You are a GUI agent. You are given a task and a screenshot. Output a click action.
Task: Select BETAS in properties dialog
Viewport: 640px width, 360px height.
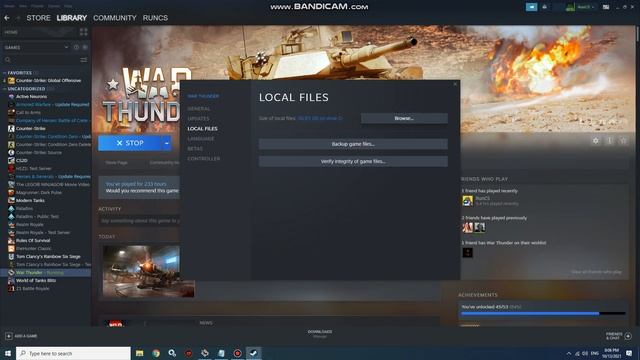tap(195, 149)
